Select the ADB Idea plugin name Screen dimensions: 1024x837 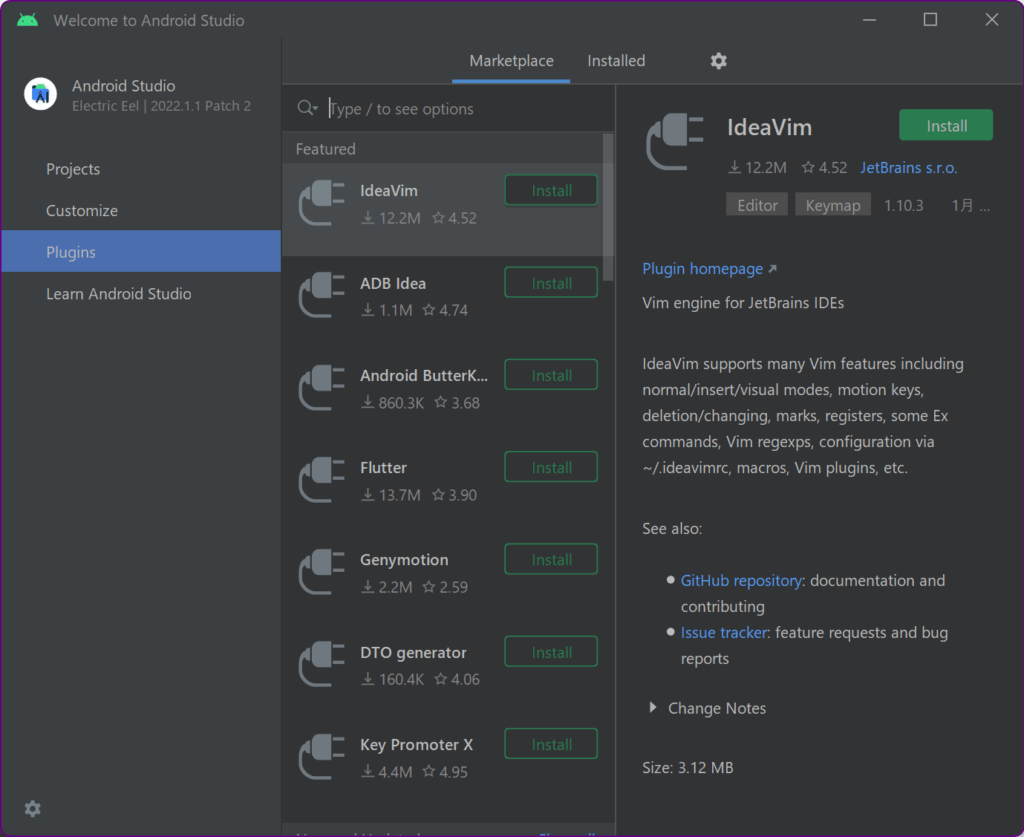pos(393,283)
